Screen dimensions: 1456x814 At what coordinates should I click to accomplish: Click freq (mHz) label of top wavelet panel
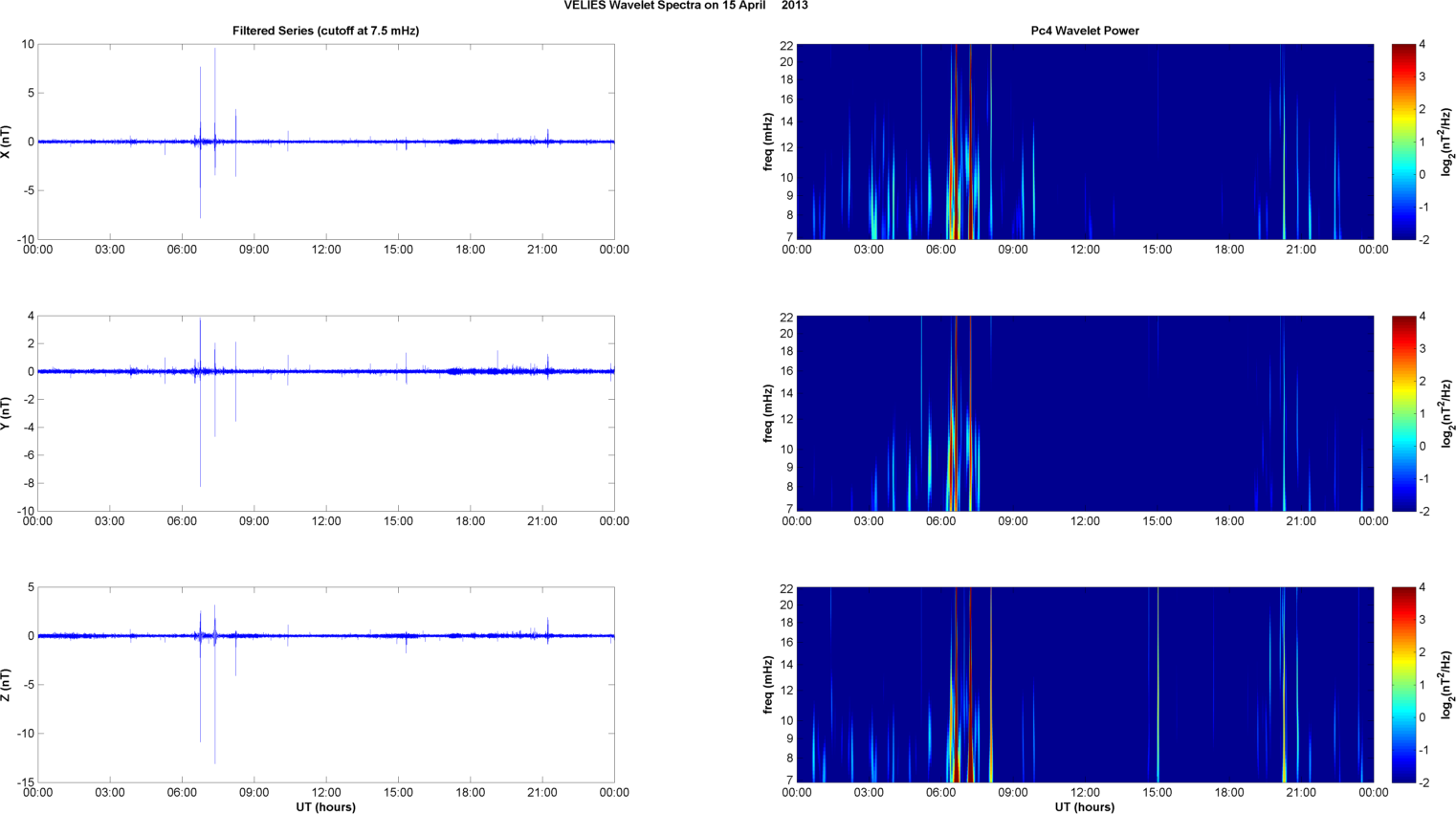tap(767, 142)
